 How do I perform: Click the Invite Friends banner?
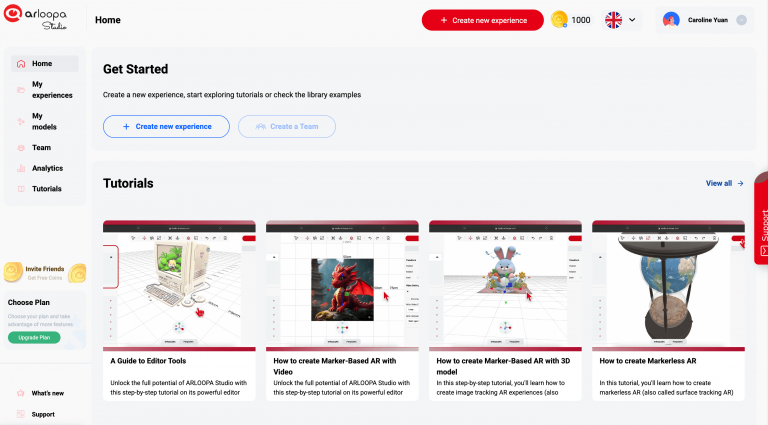pyautogui.click(x=44, y=272)
